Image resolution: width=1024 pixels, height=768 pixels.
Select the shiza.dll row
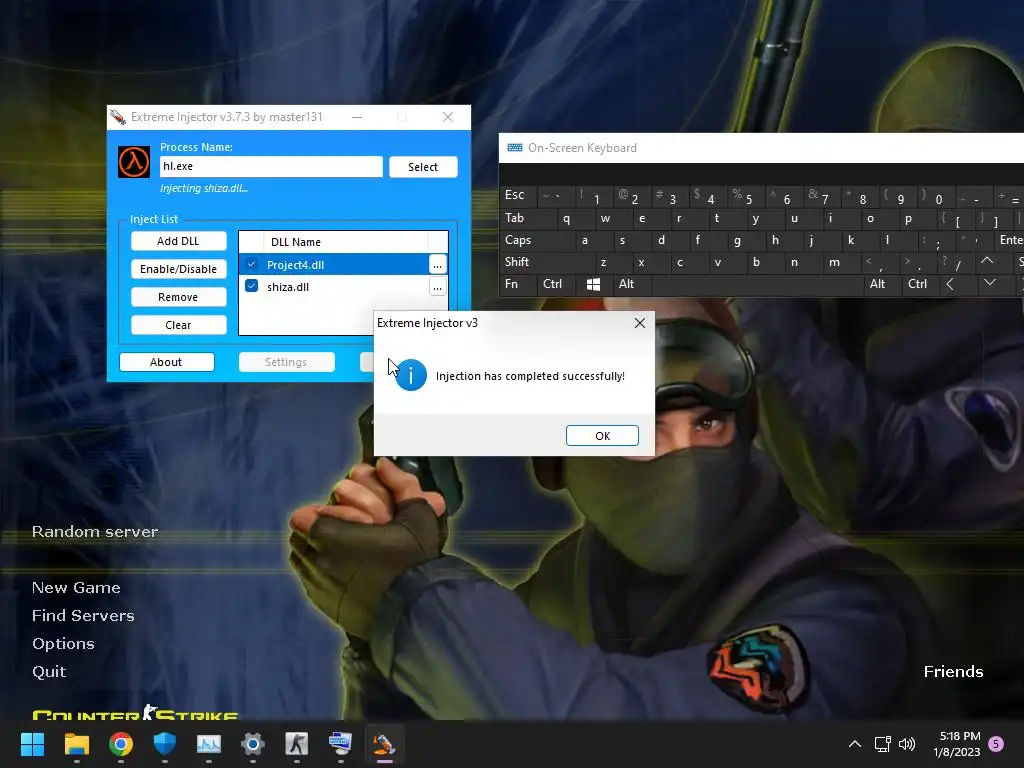(x=334, y=287)
